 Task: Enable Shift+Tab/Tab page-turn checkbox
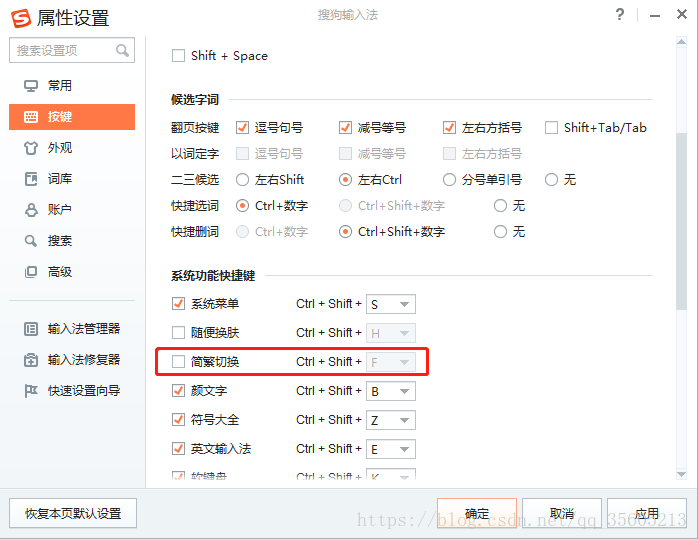552,128
